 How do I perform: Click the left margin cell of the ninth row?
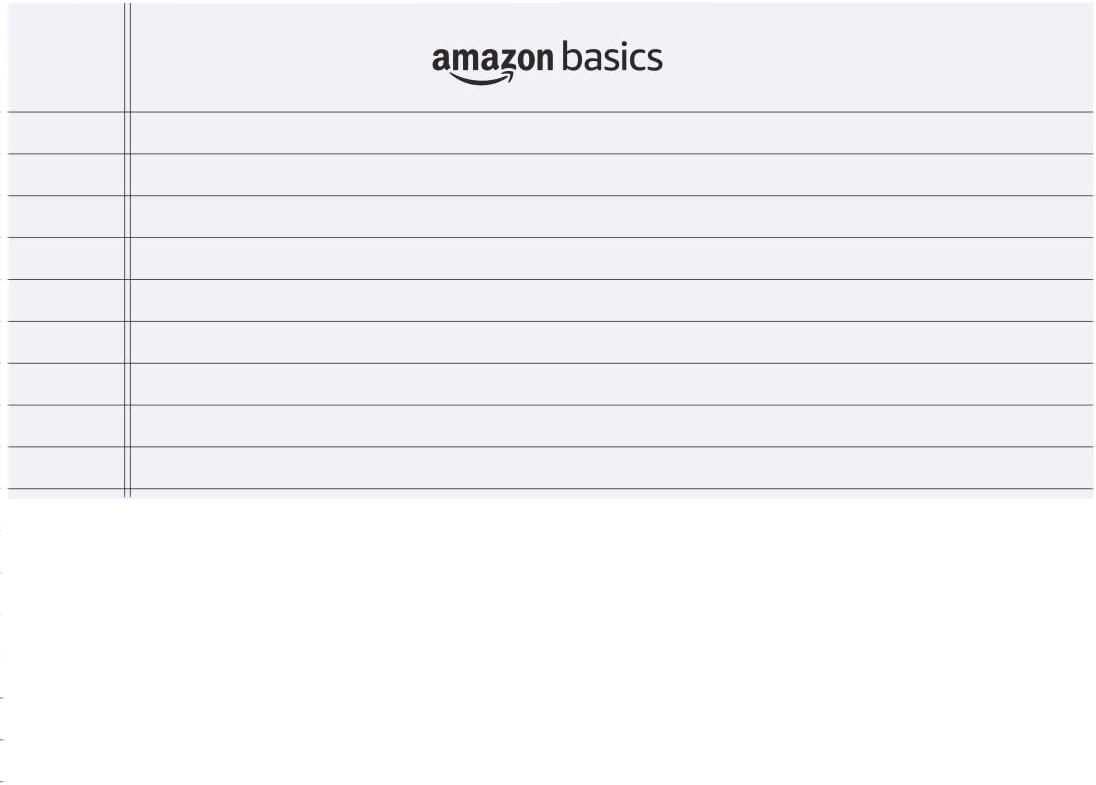tap(65, 469)
